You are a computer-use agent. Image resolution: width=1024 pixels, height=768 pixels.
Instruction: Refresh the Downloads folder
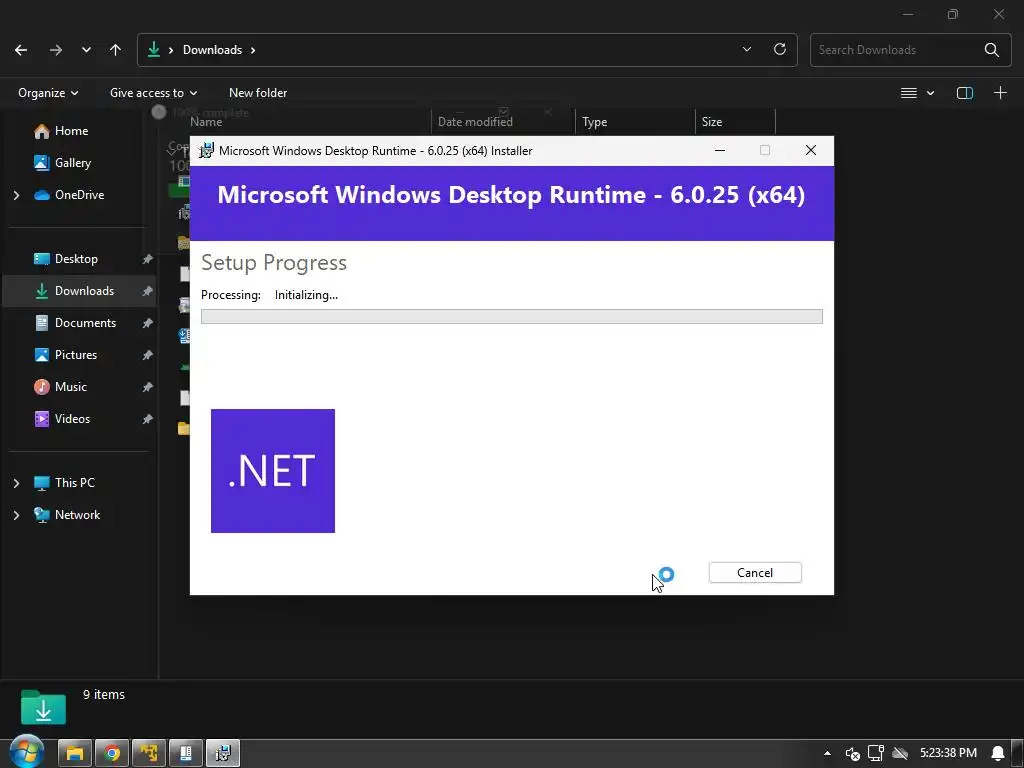(x=780, y=50)
